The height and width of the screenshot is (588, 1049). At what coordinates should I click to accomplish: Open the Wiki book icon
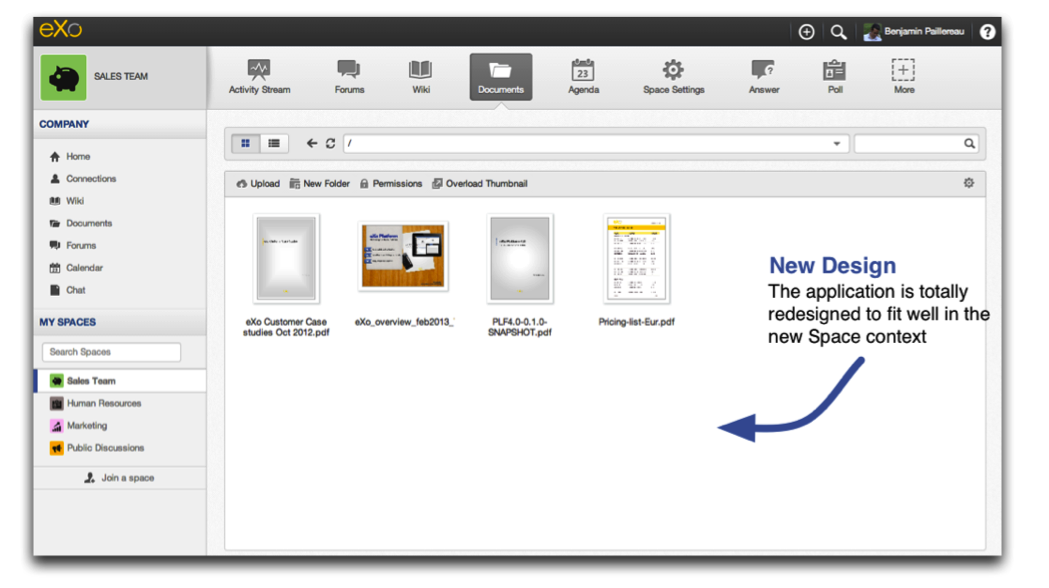point(420,70)
